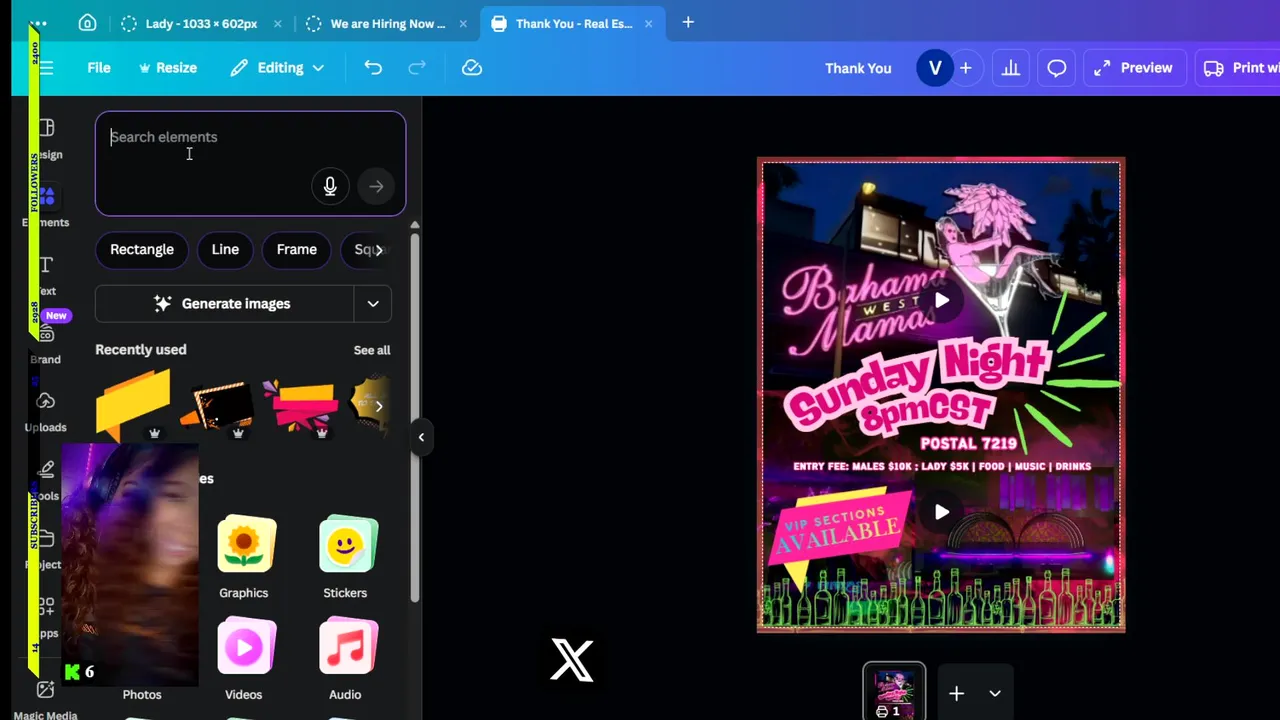
Task: Open the Design sidebar panel
Action: point(45,139)
